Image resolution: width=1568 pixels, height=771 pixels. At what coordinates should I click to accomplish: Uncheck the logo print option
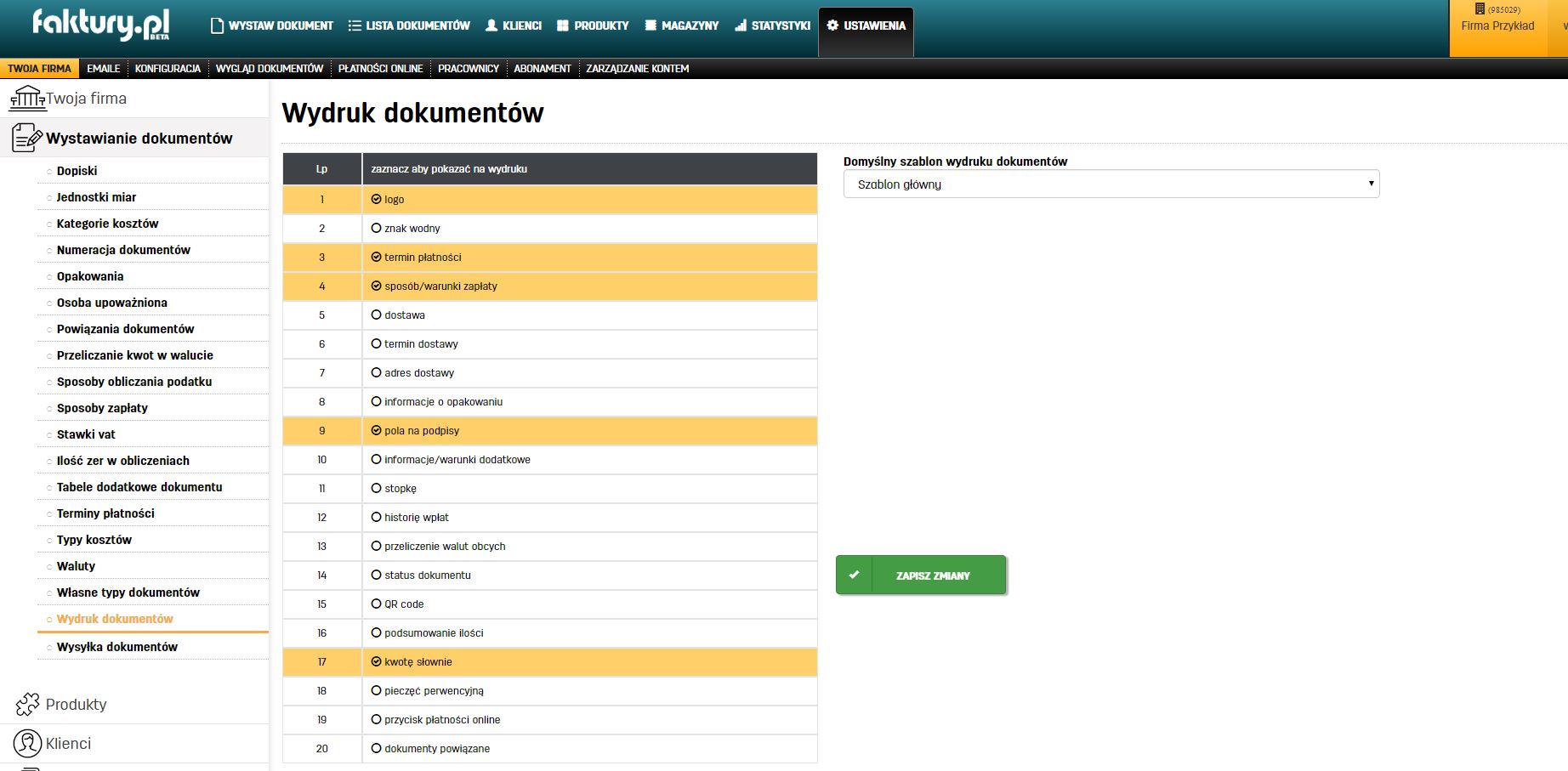pyautogui.click(x=376, y=199)
